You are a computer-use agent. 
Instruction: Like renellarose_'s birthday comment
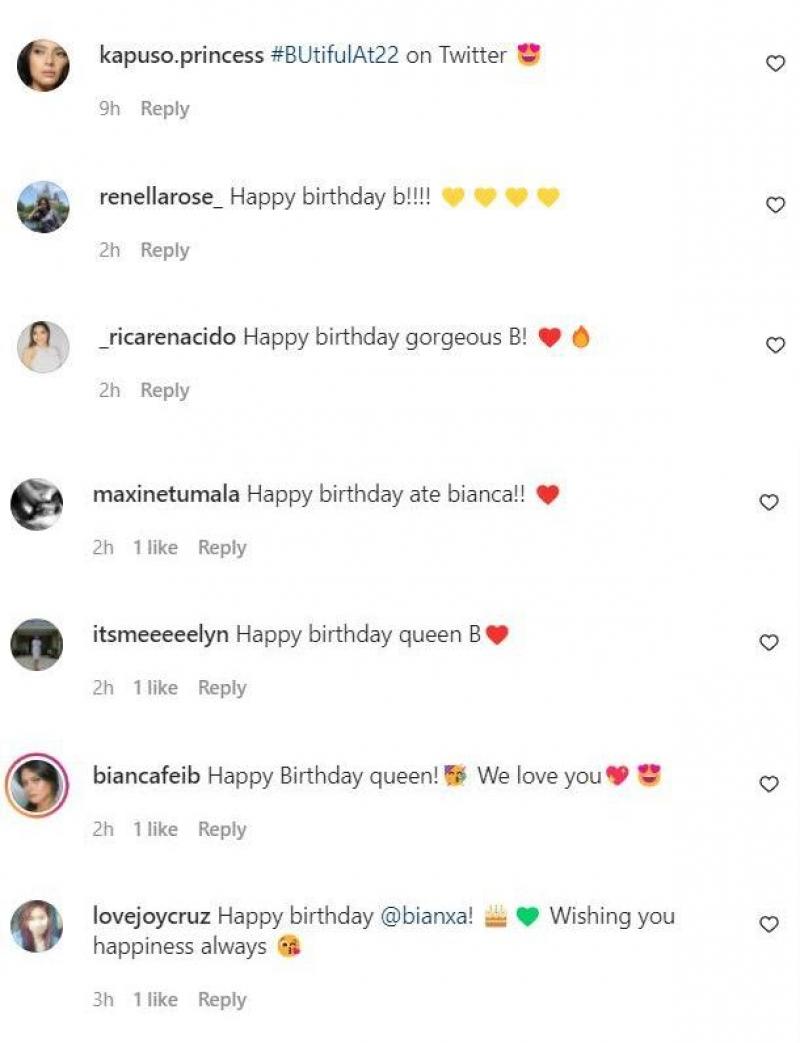tap(775, 204)
